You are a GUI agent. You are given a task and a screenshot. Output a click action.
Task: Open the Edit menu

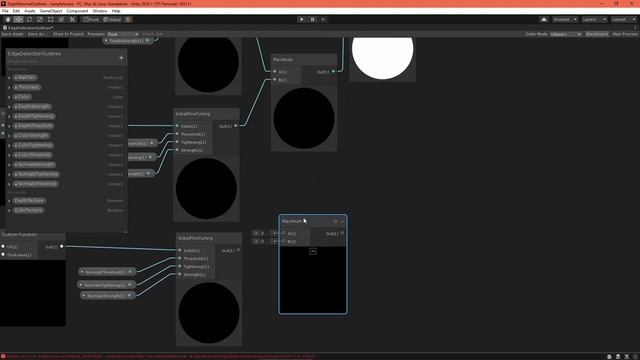click(16, 11)
